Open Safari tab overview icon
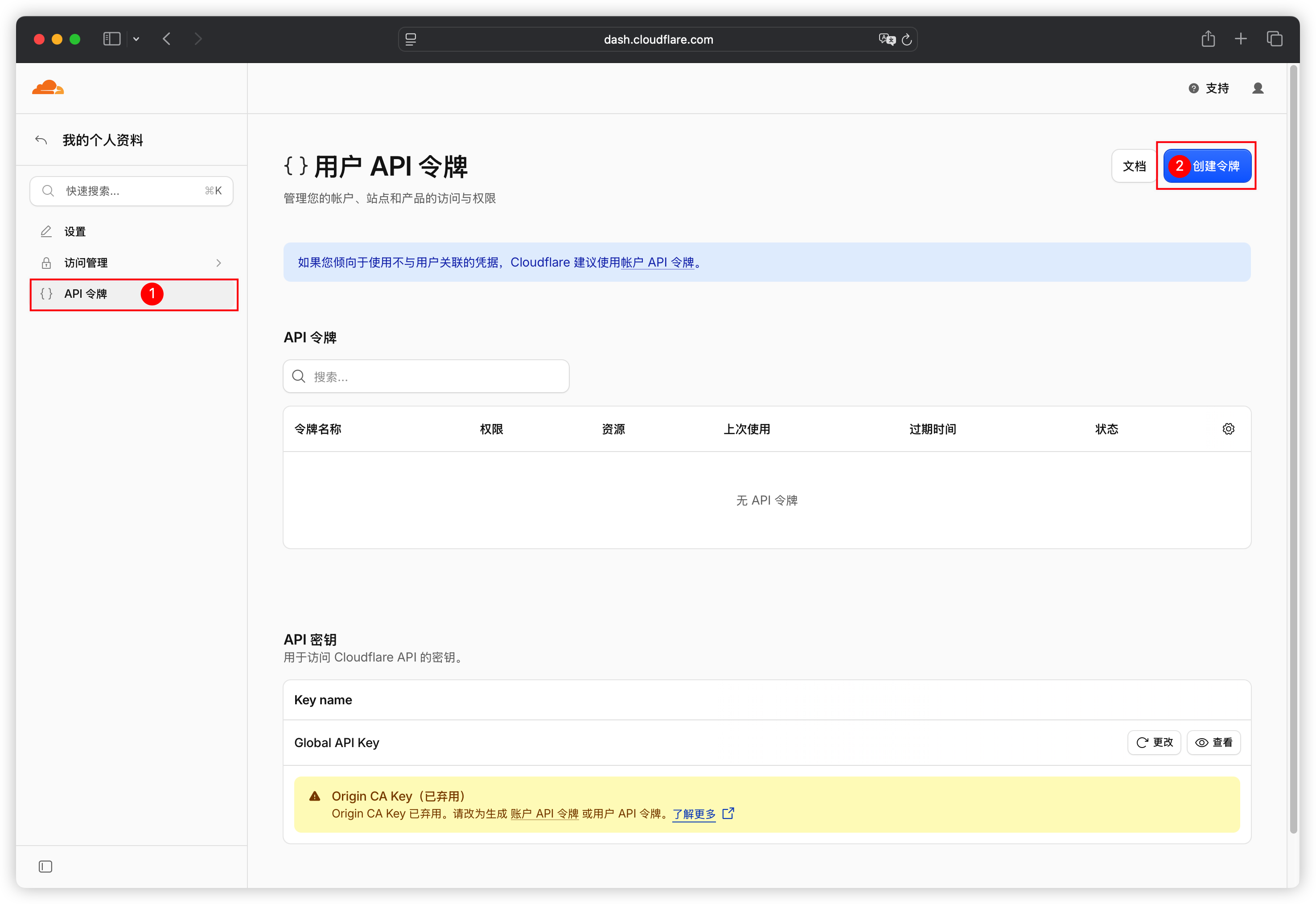The image size is (1316, 904). 1274,39
